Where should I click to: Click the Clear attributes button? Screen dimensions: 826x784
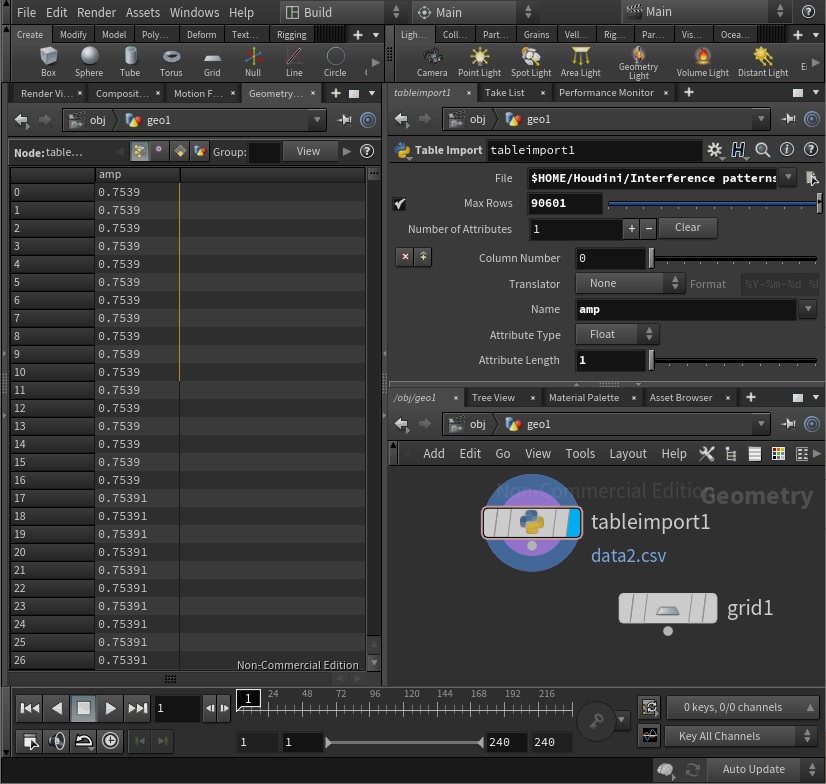(687, 228)
